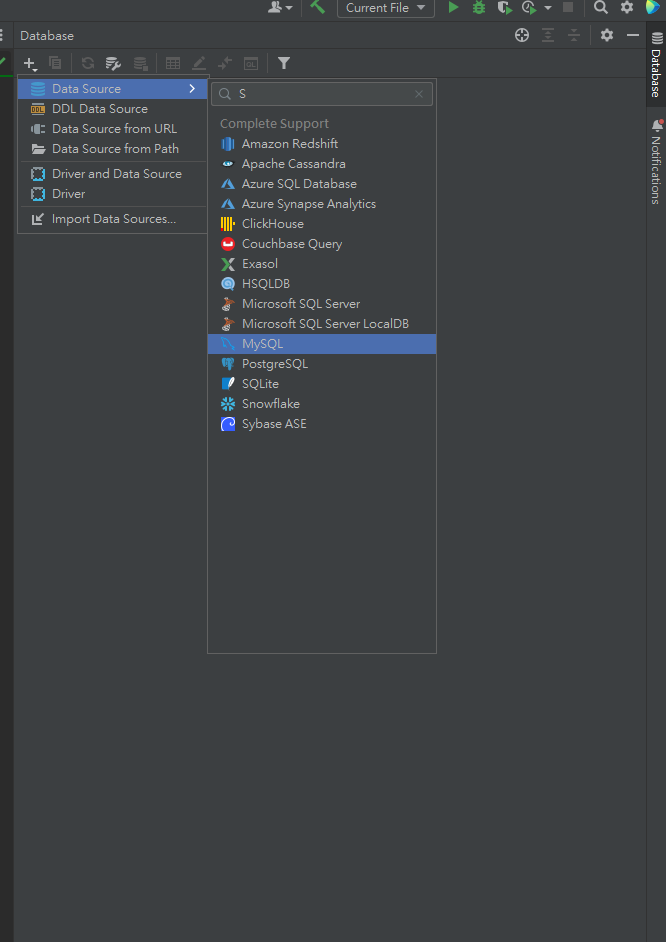The image size is (666, 942).
Task: Click the Collapse All icon
Action: coord(574,35)
